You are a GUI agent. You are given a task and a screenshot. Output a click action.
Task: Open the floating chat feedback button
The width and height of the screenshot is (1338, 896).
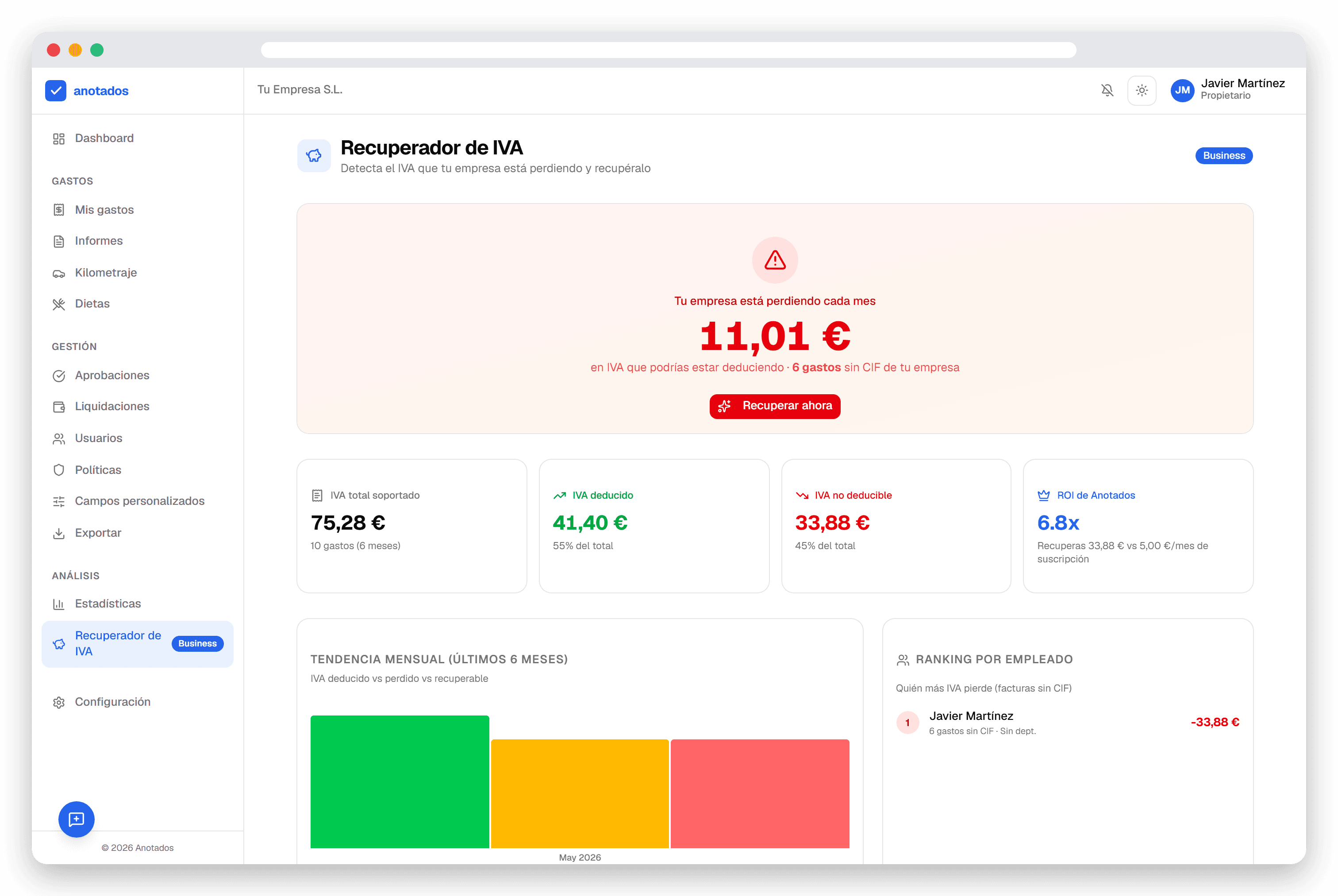click(77, 819)
